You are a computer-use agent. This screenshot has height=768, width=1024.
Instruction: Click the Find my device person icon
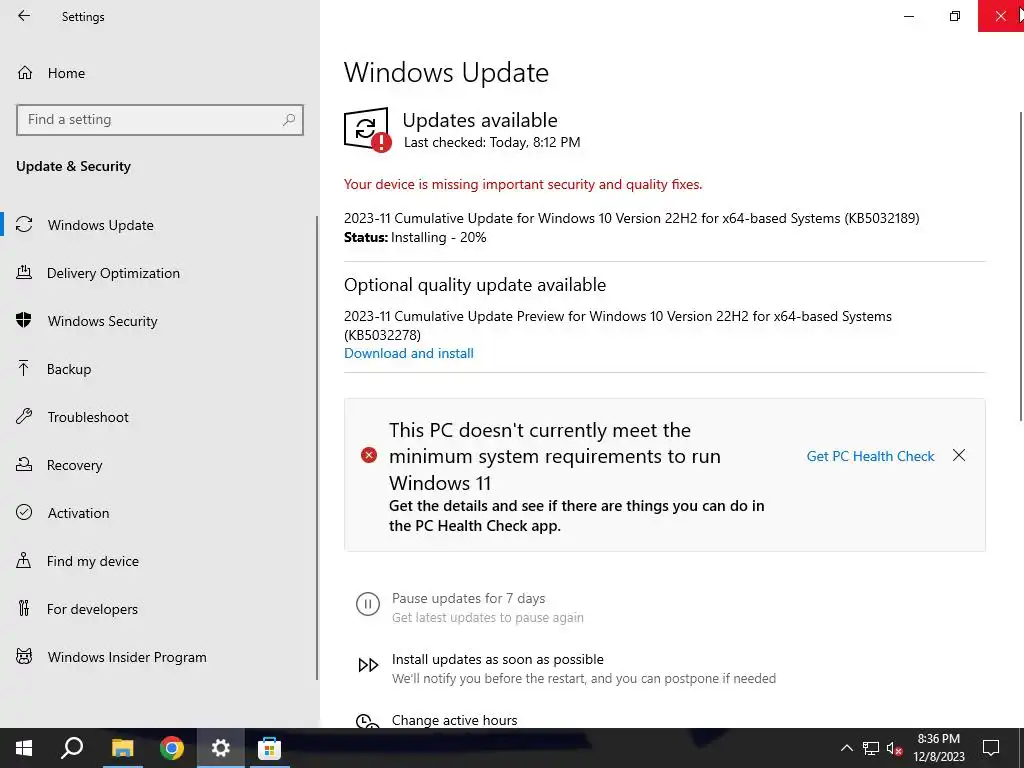pos(24,560)
